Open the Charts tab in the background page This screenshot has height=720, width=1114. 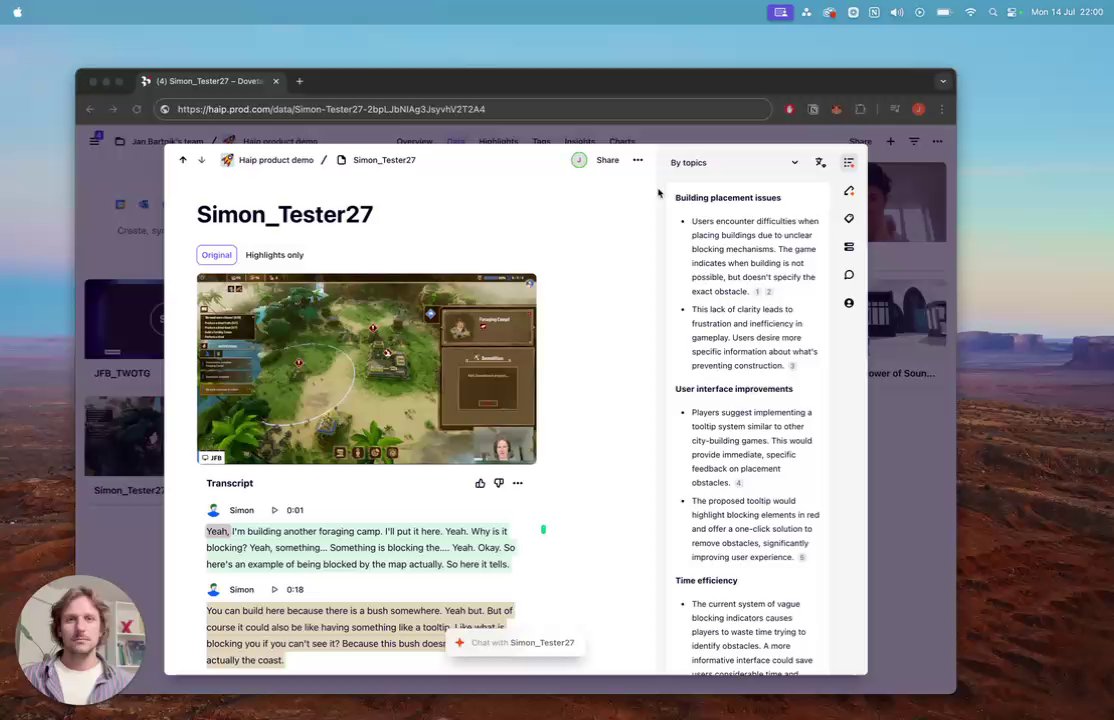[622, 141]
